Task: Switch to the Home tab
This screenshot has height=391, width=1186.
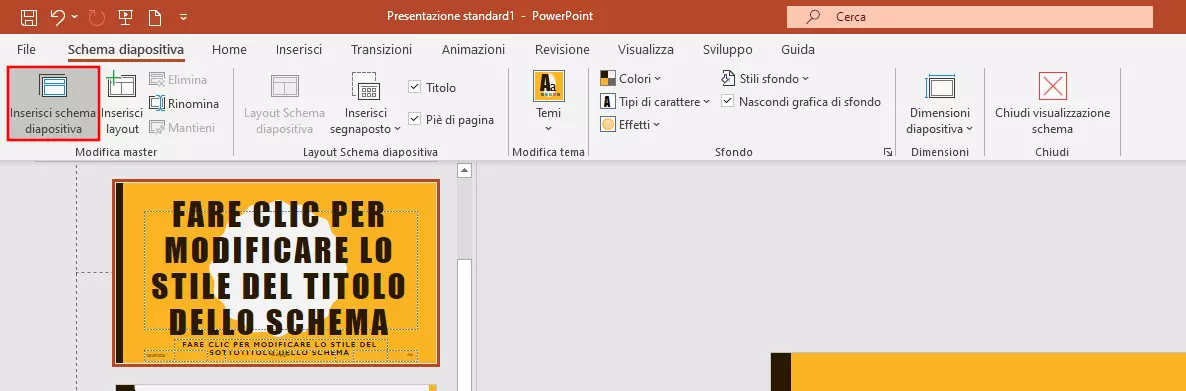Action: [x=229, y=49]
